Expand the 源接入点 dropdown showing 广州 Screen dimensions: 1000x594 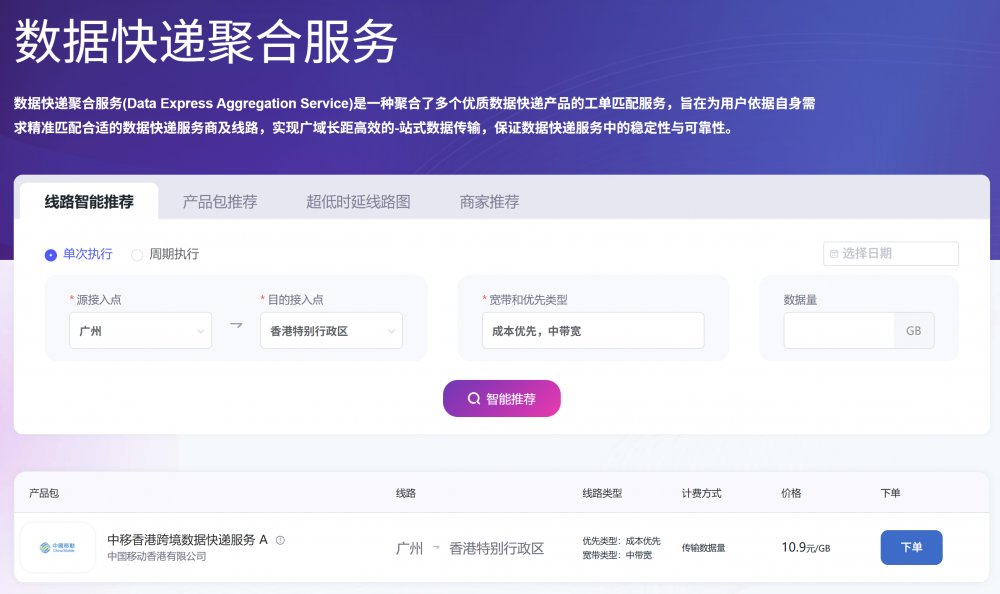coord(140,330)
